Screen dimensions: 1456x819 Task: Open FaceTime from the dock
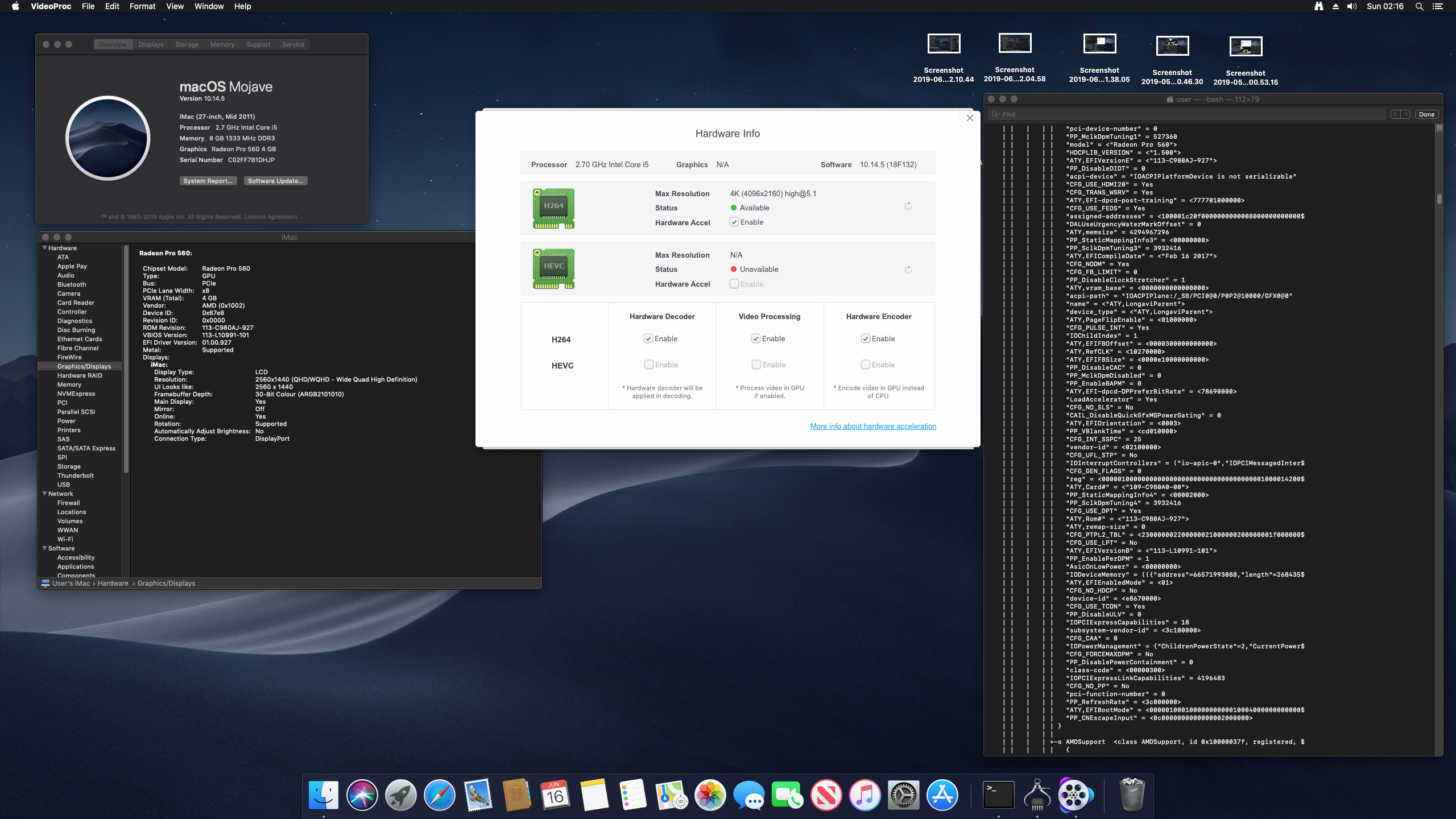(787, 795)
